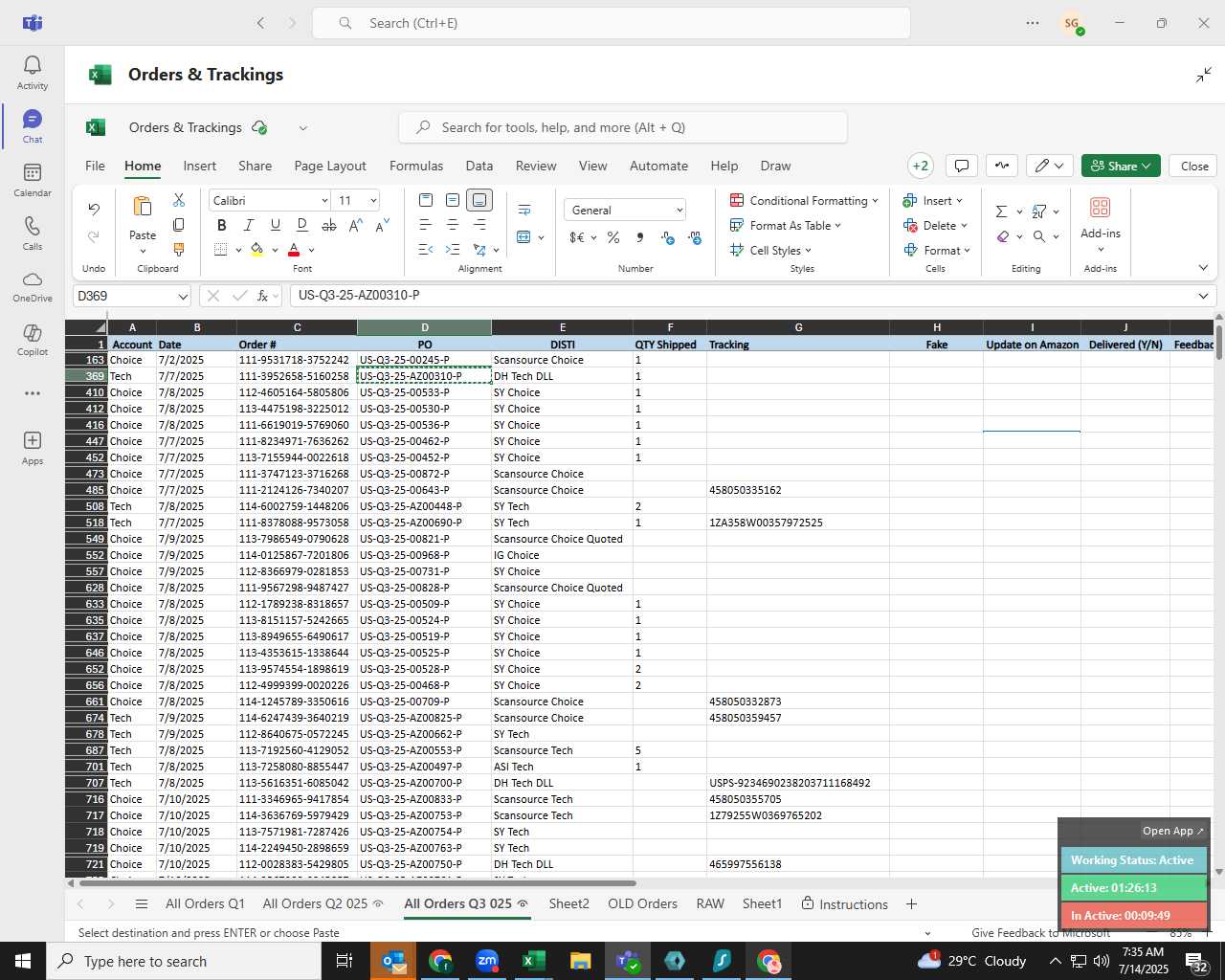Open Zoom on the taskbar
Image resolution: width=1225 pixels, height=980 pixels.
tap(487, 961)
